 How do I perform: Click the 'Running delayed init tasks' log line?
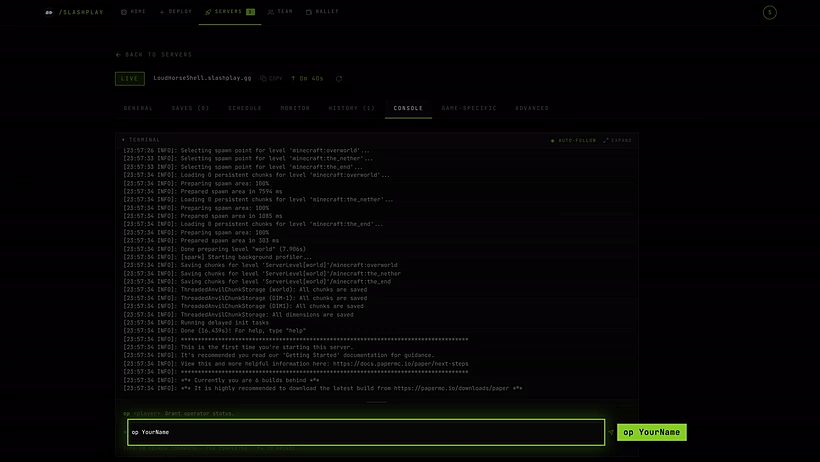click(x=196, y=322)
